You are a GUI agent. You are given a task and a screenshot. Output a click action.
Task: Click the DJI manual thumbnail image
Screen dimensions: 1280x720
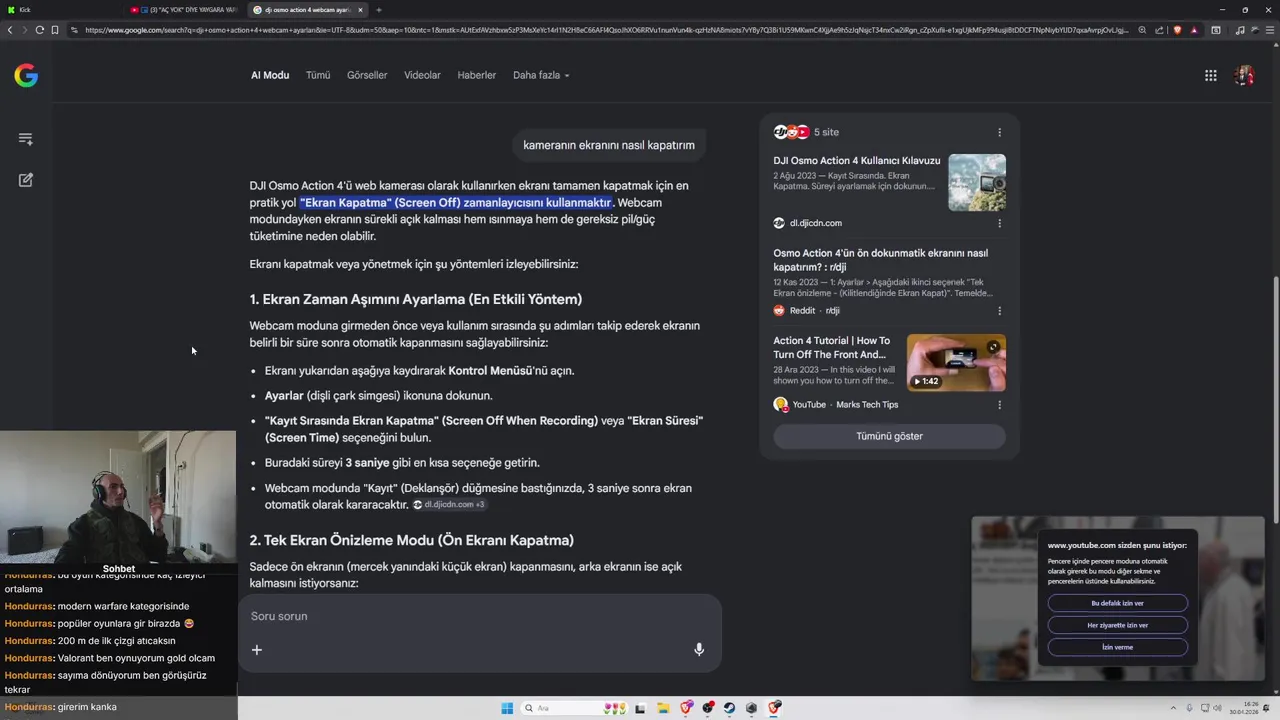(x=977, y=182)
